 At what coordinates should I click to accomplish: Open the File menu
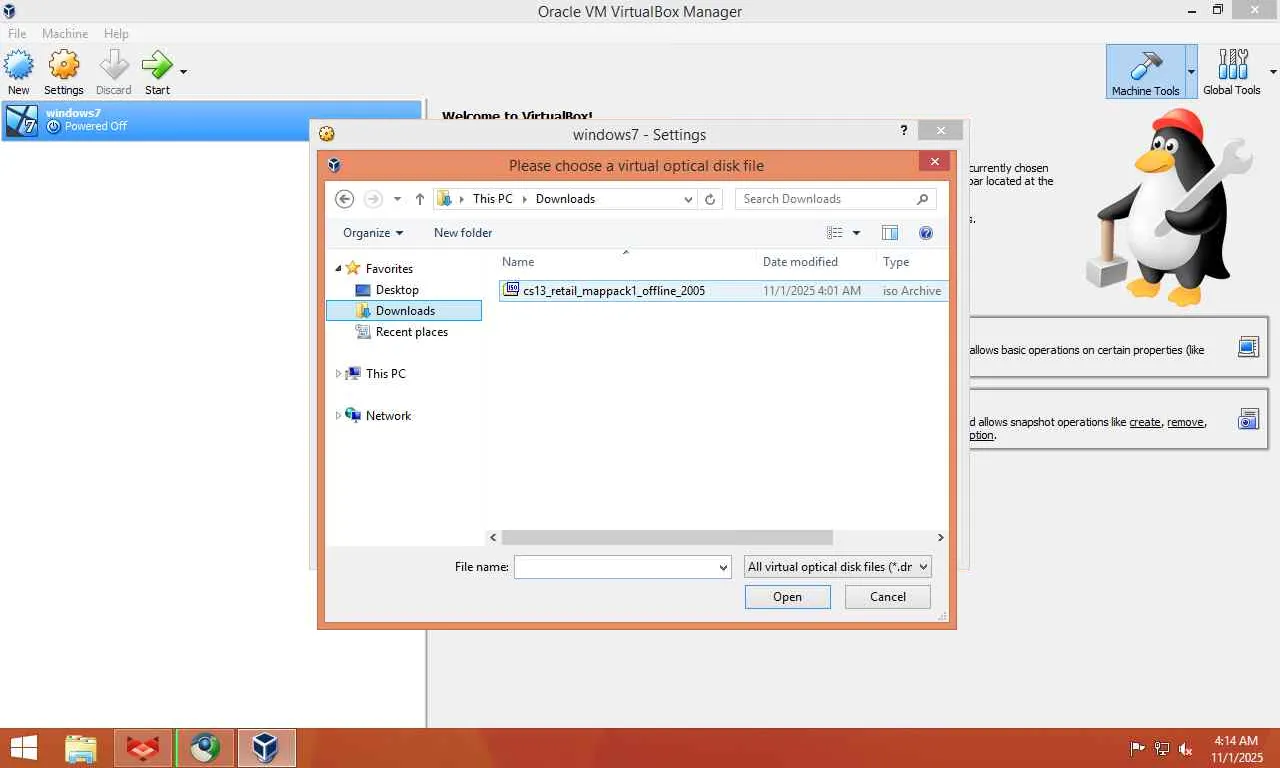pos(17,33)
